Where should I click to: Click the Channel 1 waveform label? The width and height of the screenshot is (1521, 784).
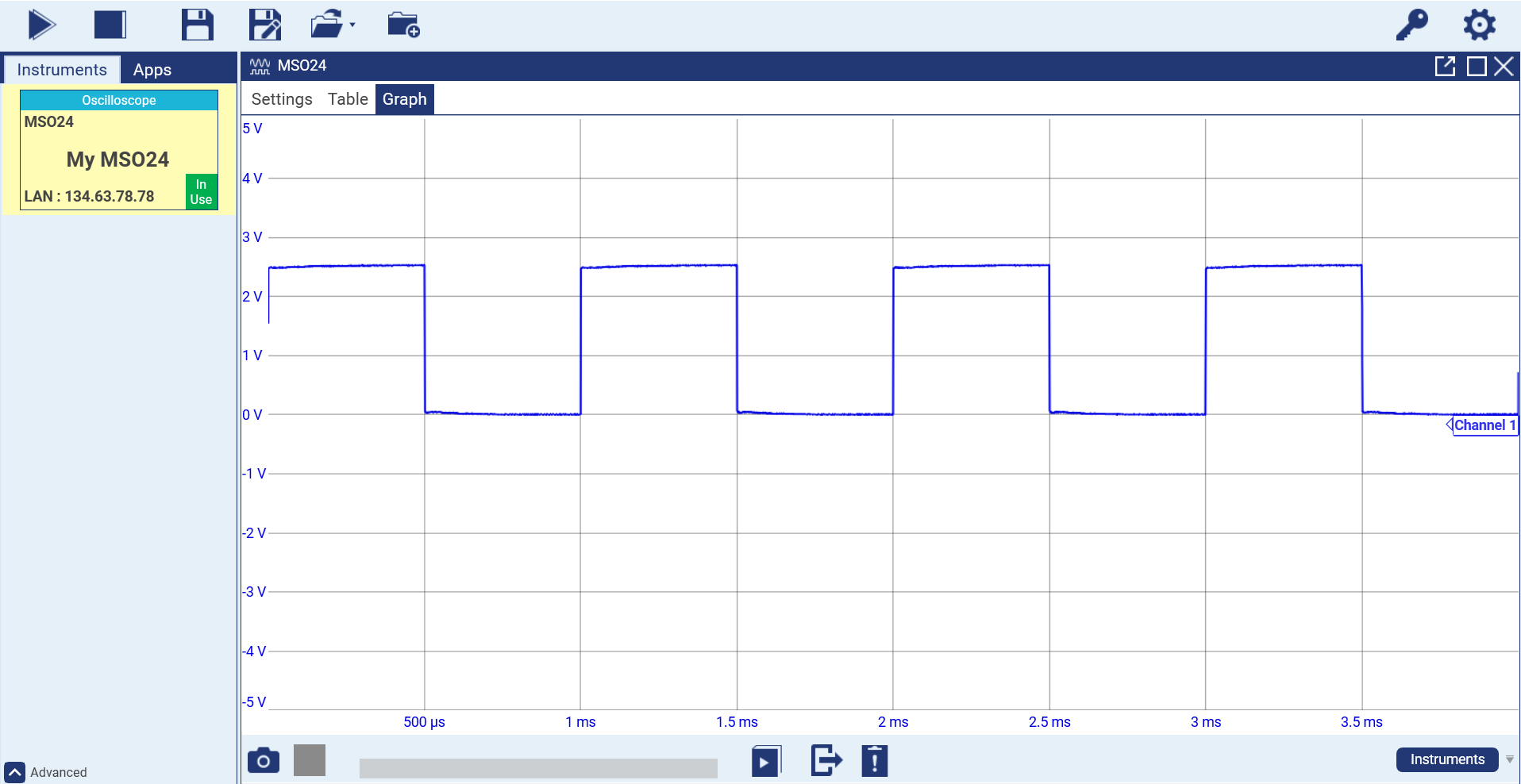pyautogui.click(x=1484, y=425)
